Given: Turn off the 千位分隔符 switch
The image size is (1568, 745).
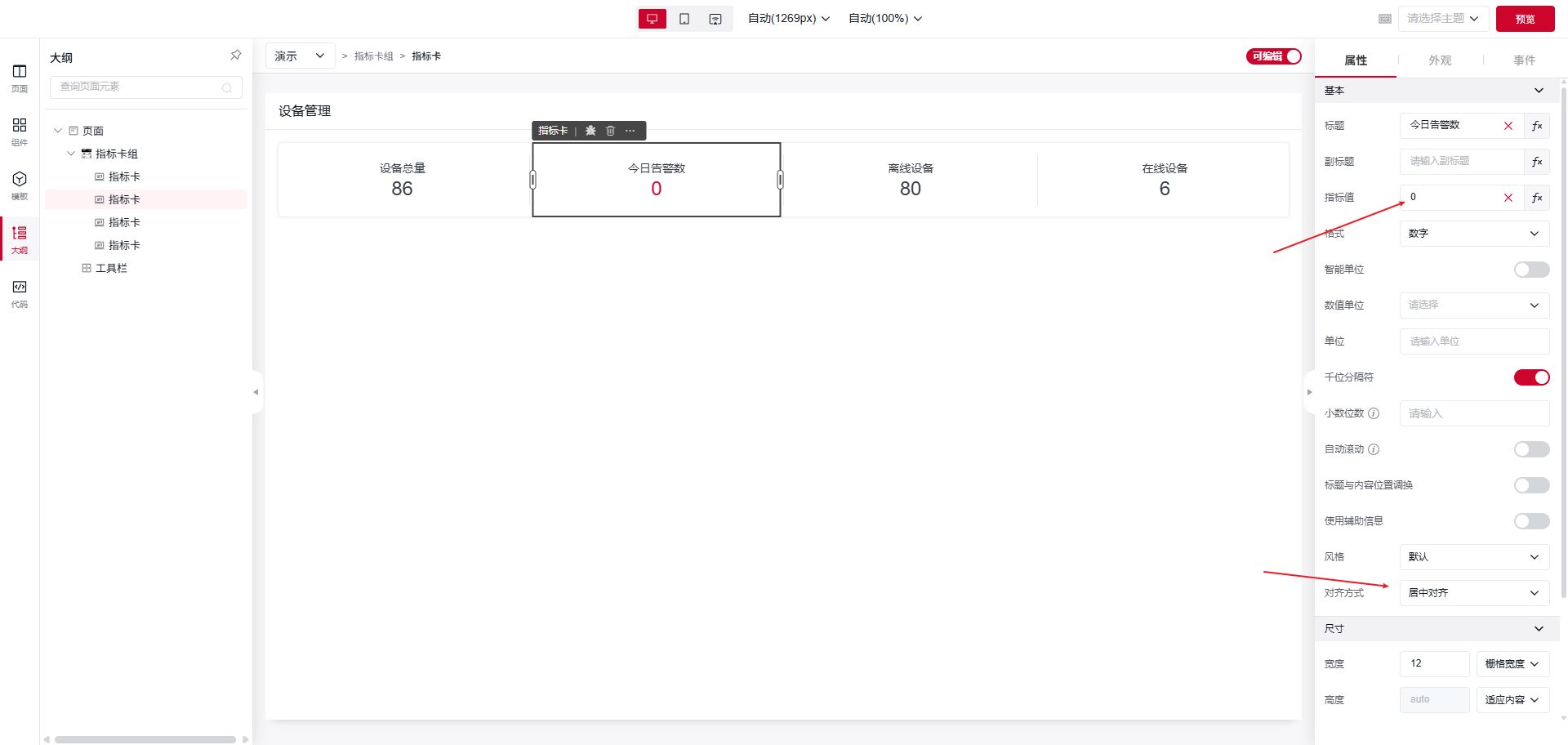Looking at the screenshot, I should click(1531, 377).
